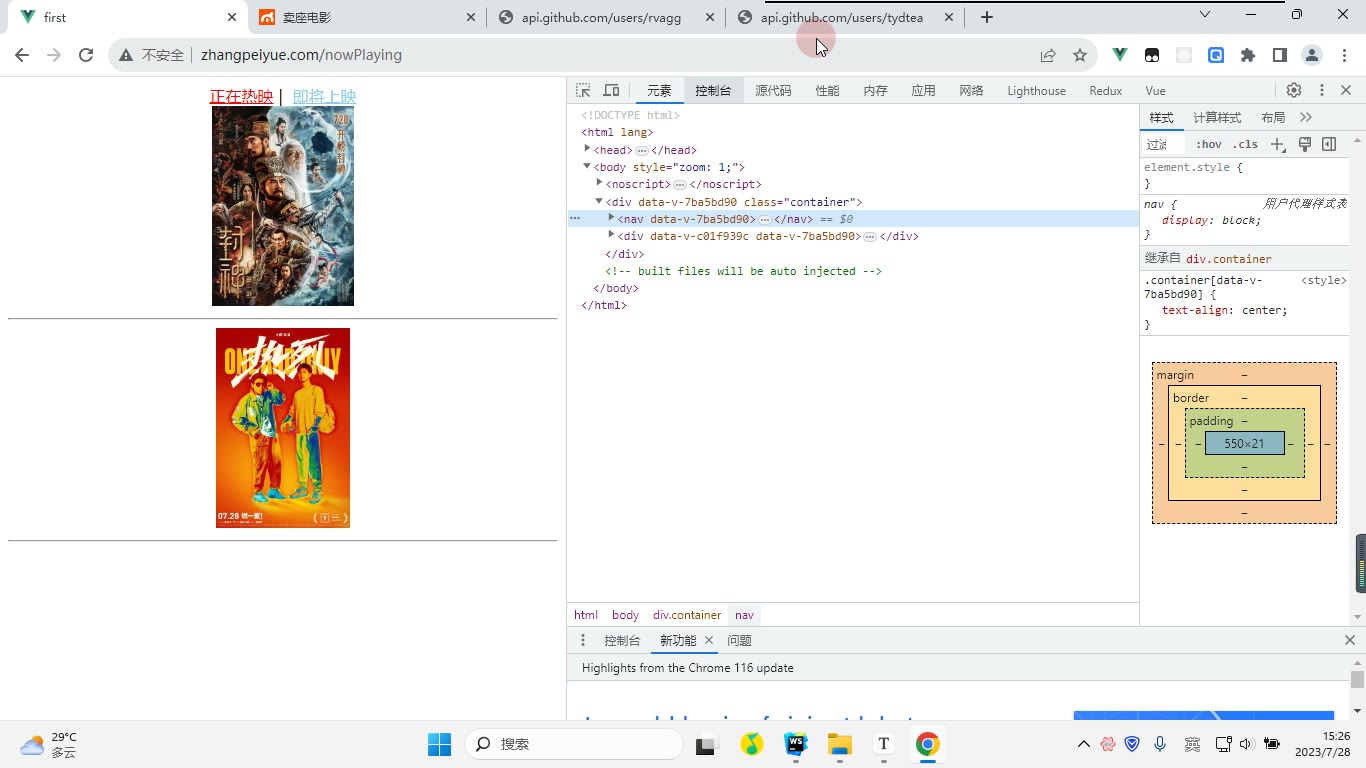Switch to the 控制台 DevTools panel tab
1366x768 pixels.
tap(713, 90)
